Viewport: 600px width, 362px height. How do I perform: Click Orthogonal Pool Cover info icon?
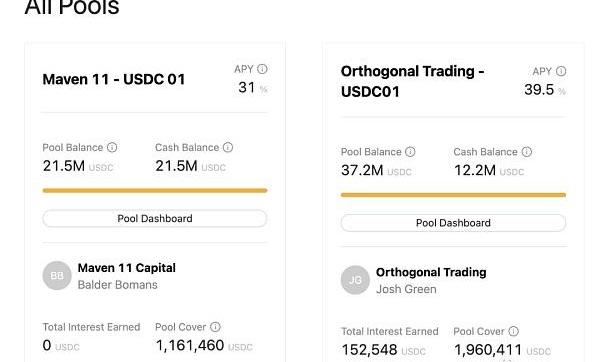514,331
